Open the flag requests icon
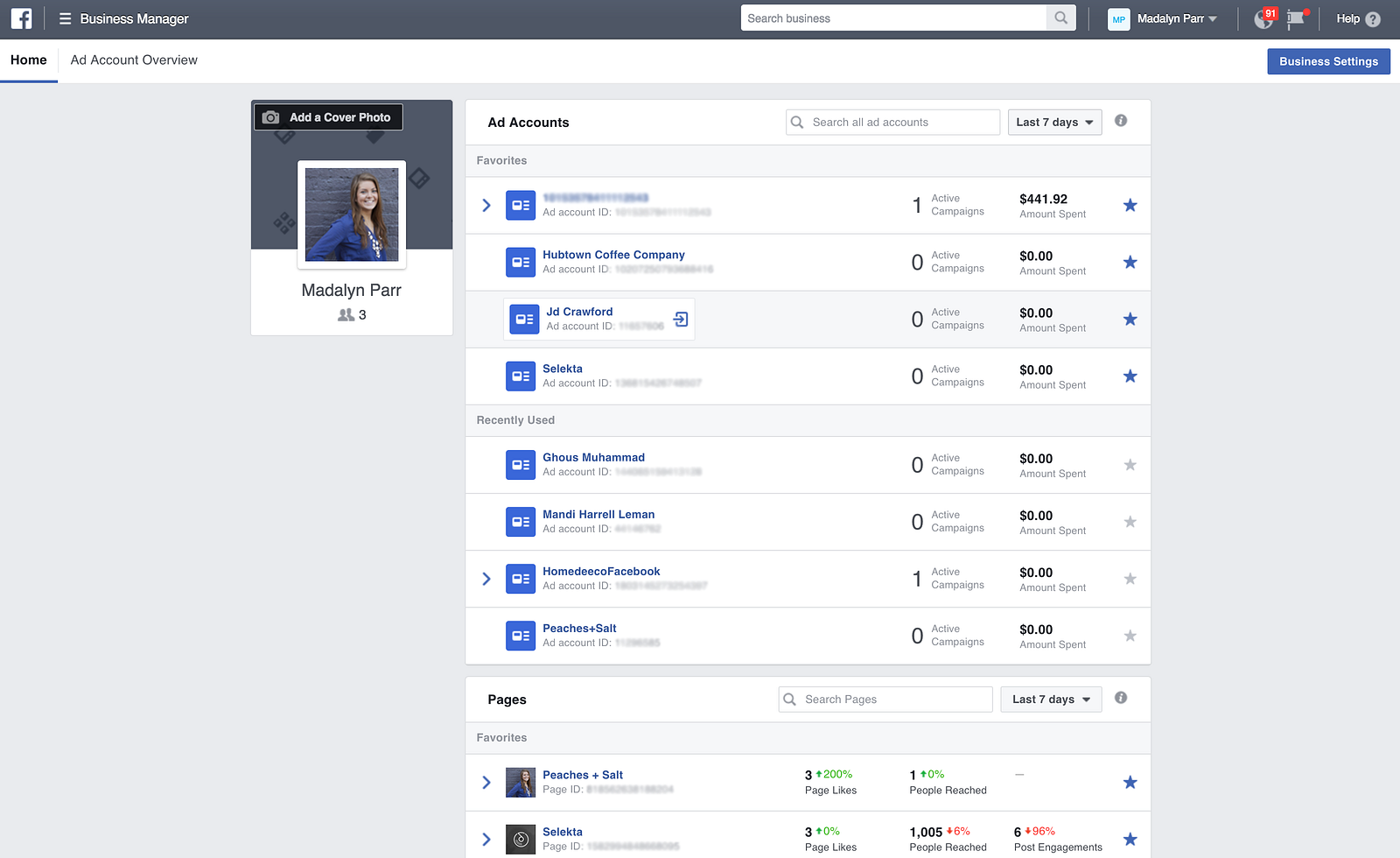 pyautogui.click(x=1297, y=18)
